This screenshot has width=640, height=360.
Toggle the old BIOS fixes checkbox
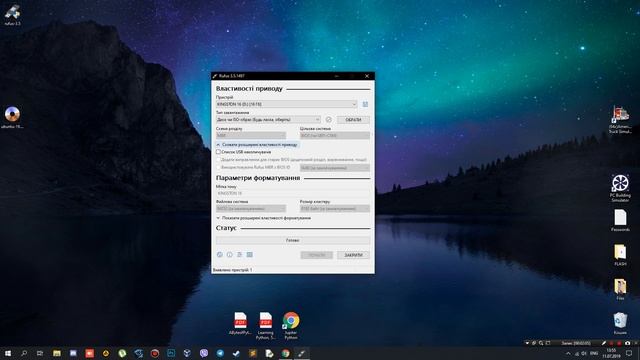[218, 160]
